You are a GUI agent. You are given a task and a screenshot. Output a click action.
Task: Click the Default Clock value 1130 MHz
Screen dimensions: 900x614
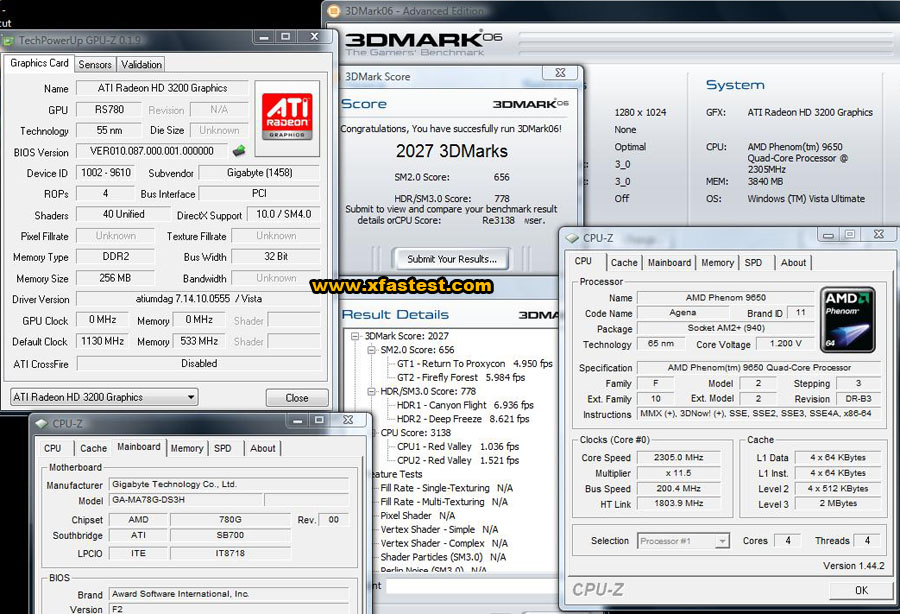coord(103,341)
